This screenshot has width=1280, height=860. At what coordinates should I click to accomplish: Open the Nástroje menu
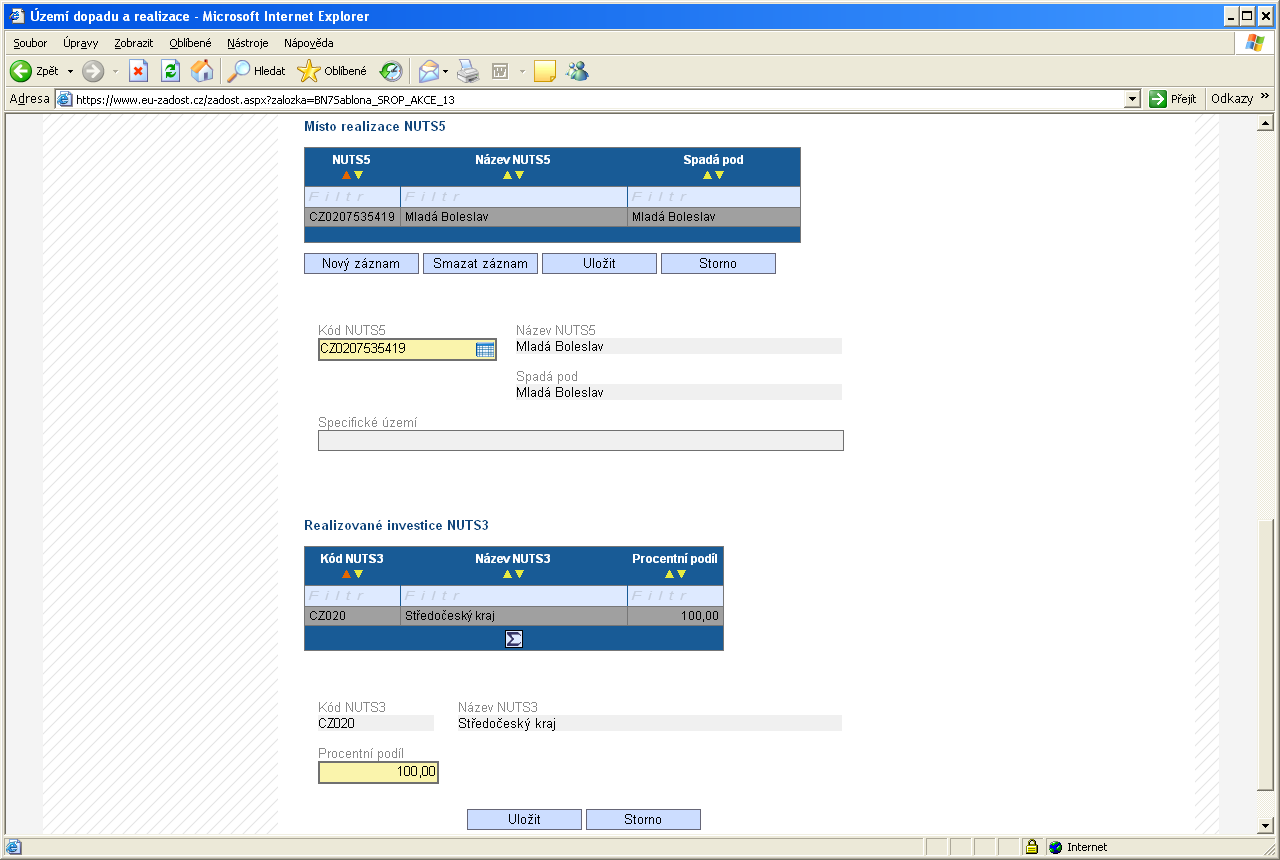pyautogui.click(x=248, y=43)
